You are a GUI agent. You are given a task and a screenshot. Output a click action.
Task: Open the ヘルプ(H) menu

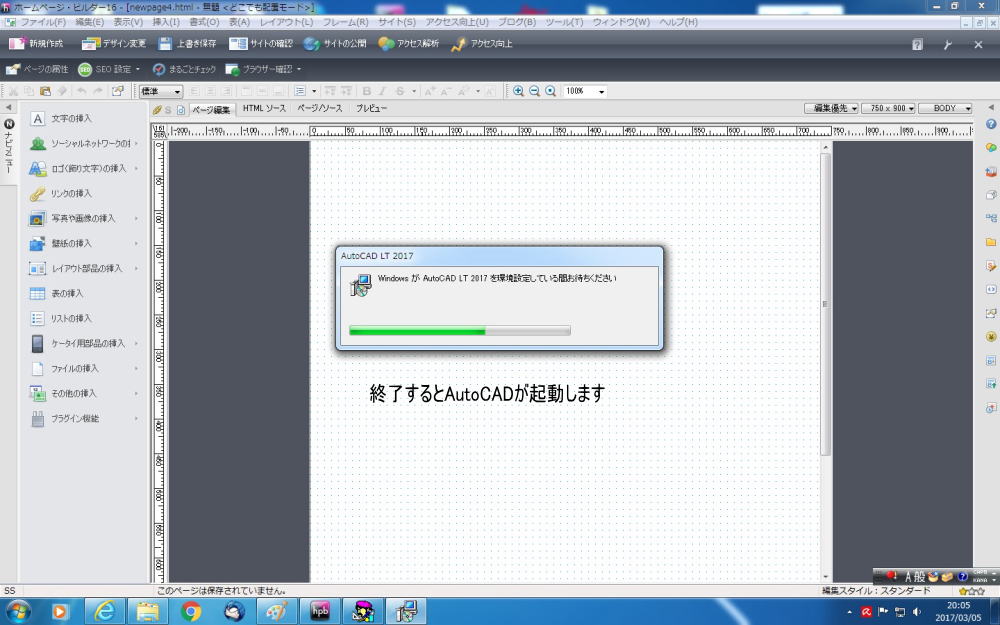coord(679,22)
